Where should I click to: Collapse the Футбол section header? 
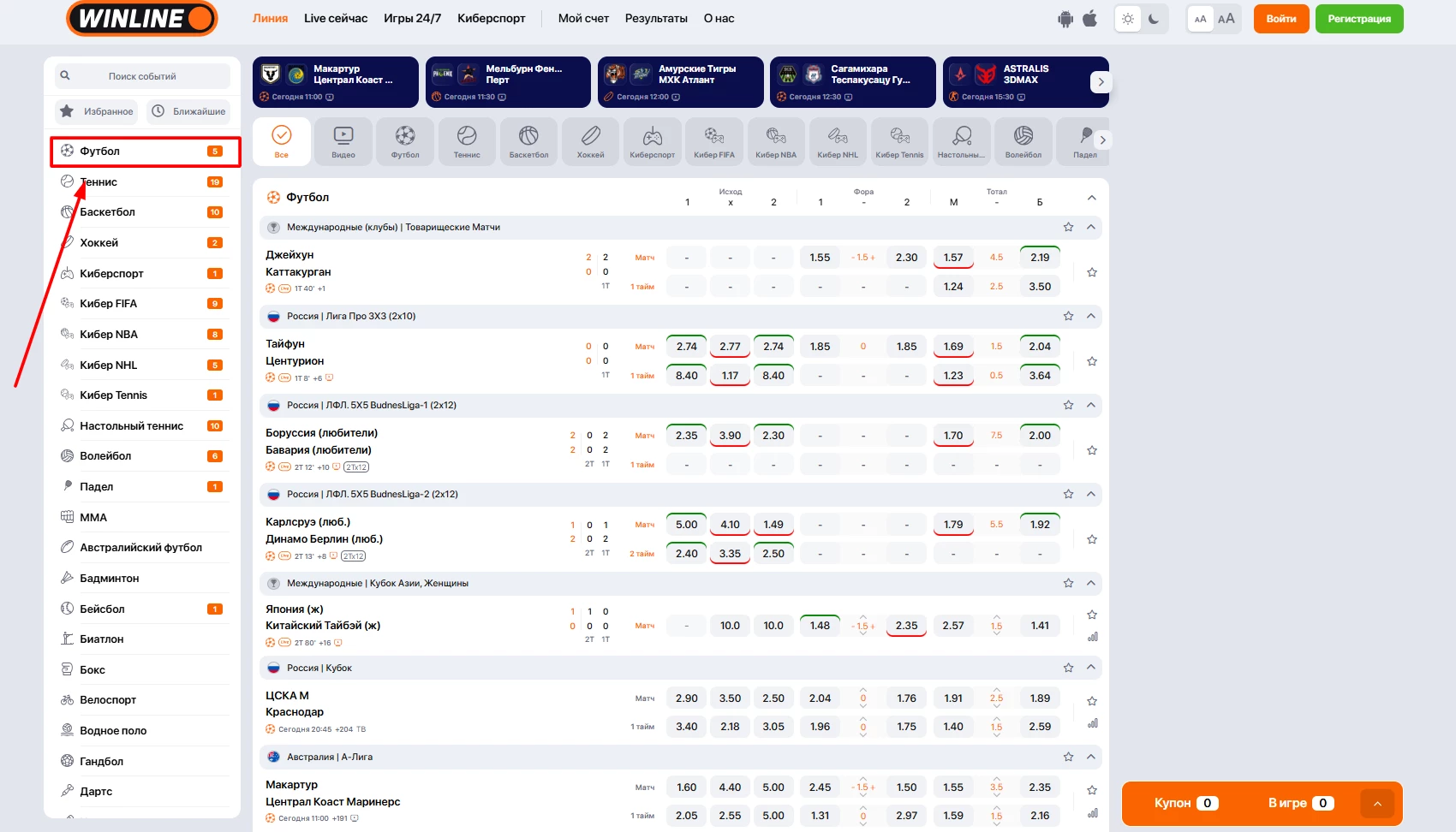pyautogui.click(x=1091, y=198)
